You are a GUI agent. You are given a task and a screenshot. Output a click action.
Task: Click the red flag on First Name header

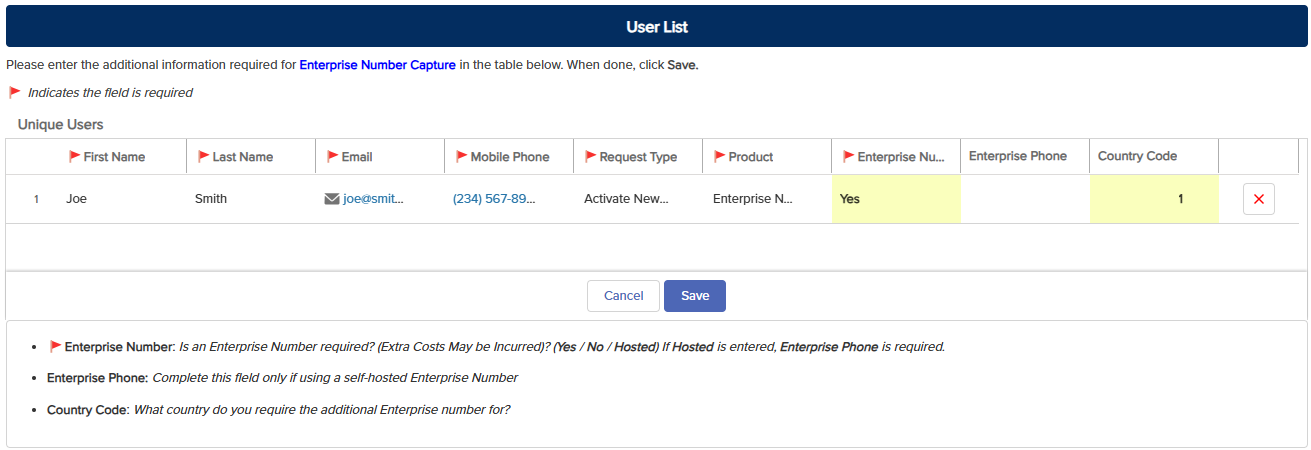74,157
